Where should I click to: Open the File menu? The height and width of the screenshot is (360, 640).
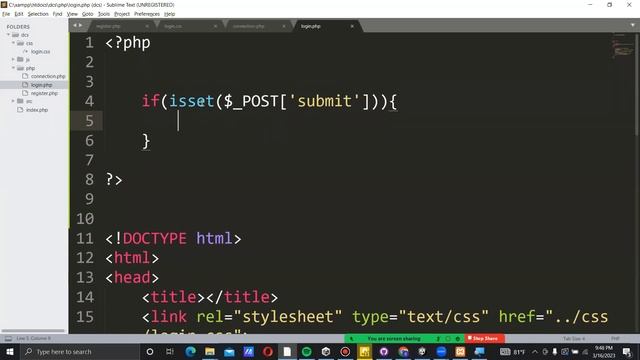point(6,14)
